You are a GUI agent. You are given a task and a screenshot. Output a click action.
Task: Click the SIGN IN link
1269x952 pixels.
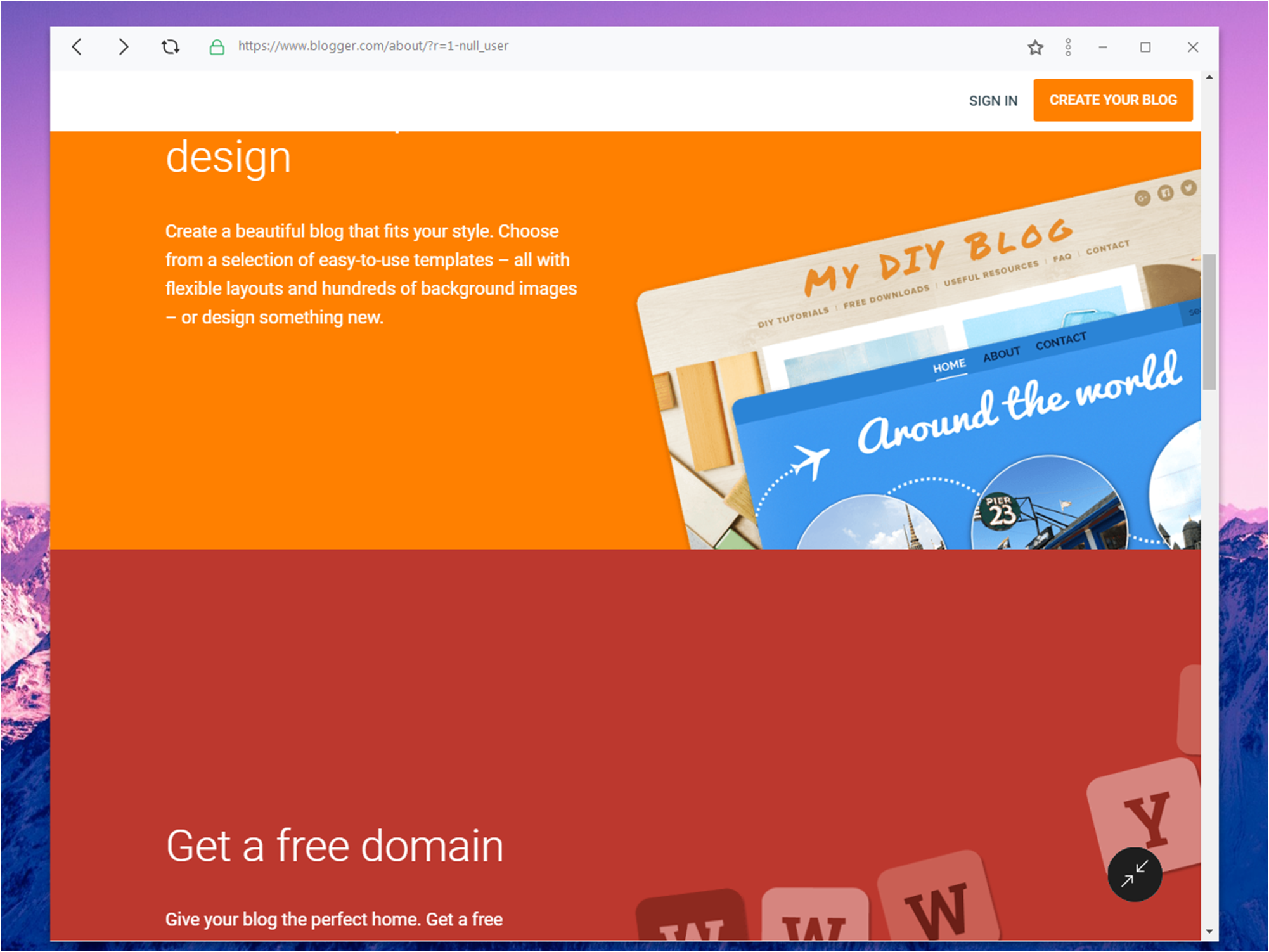coord(993,101)
